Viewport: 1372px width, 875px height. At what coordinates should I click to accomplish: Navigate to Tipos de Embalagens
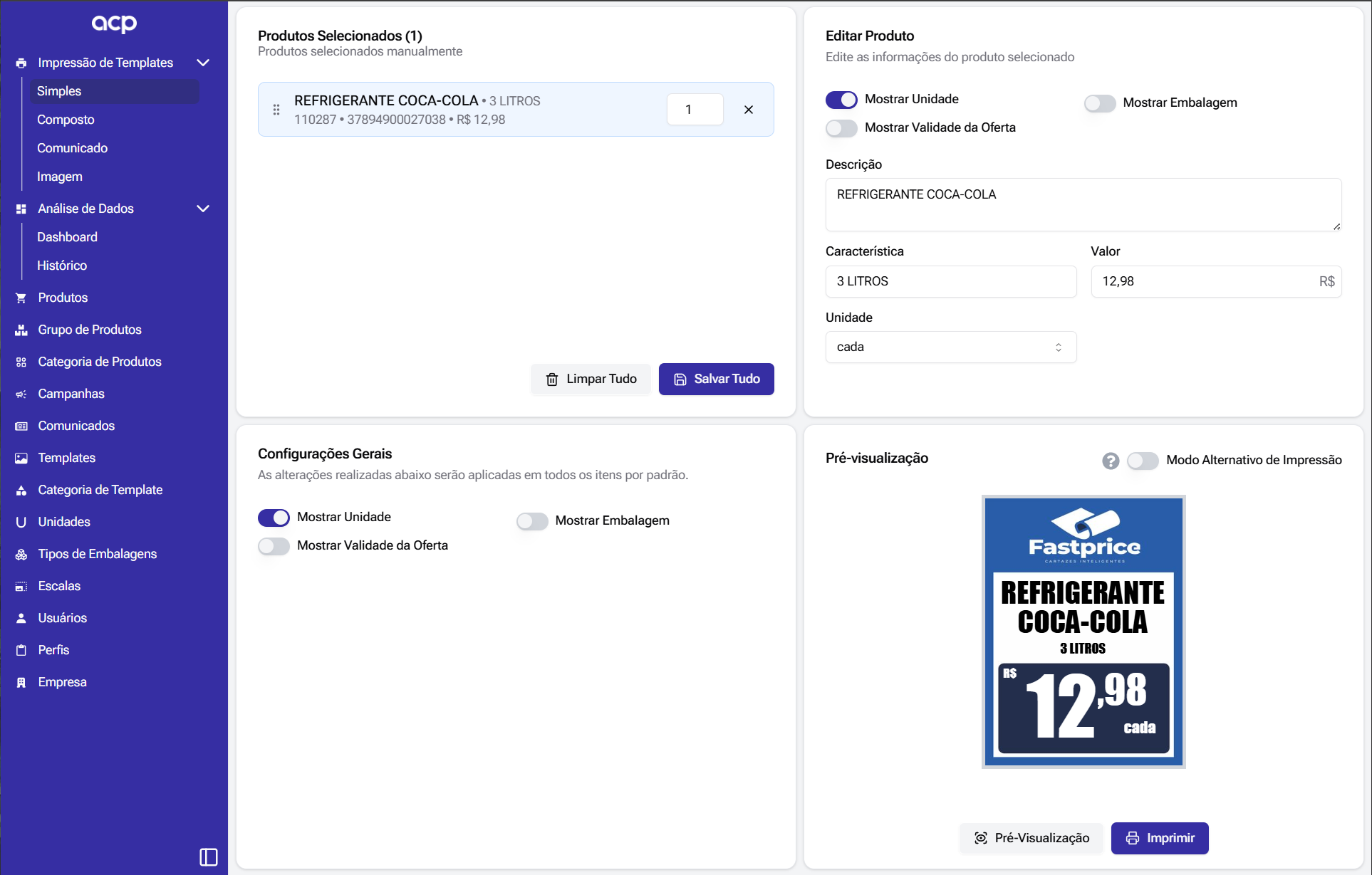click(97, 553)
